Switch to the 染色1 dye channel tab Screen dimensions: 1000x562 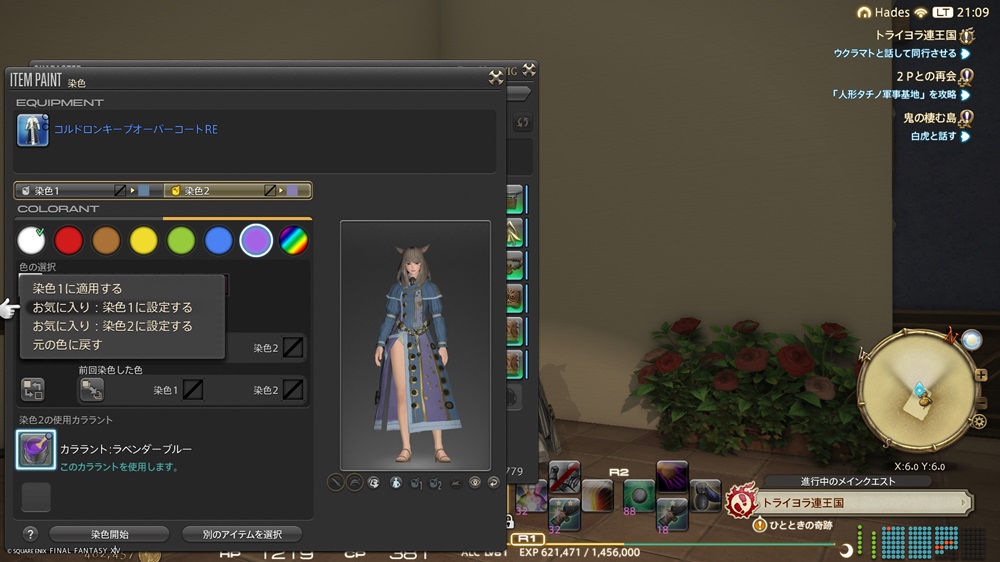tap(89, 190)
